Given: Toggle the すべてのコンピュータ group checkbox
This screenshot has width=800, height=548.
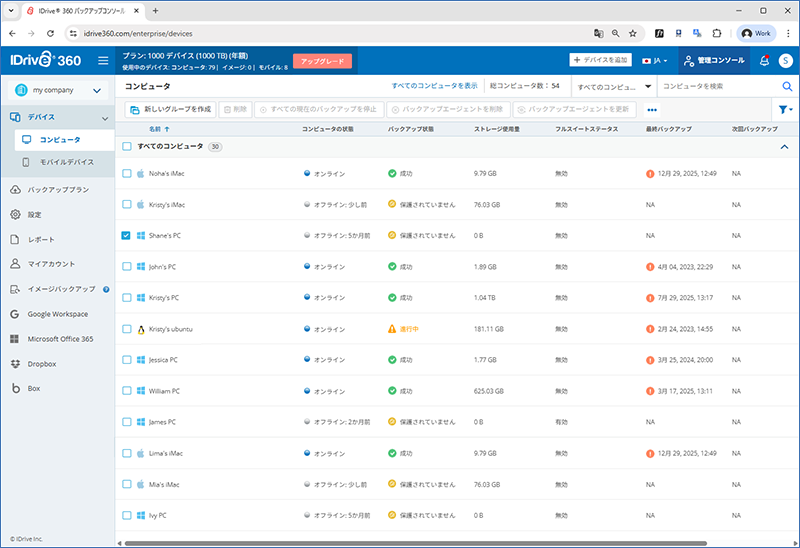Looking at the screenshot, I should pos(126,146).
